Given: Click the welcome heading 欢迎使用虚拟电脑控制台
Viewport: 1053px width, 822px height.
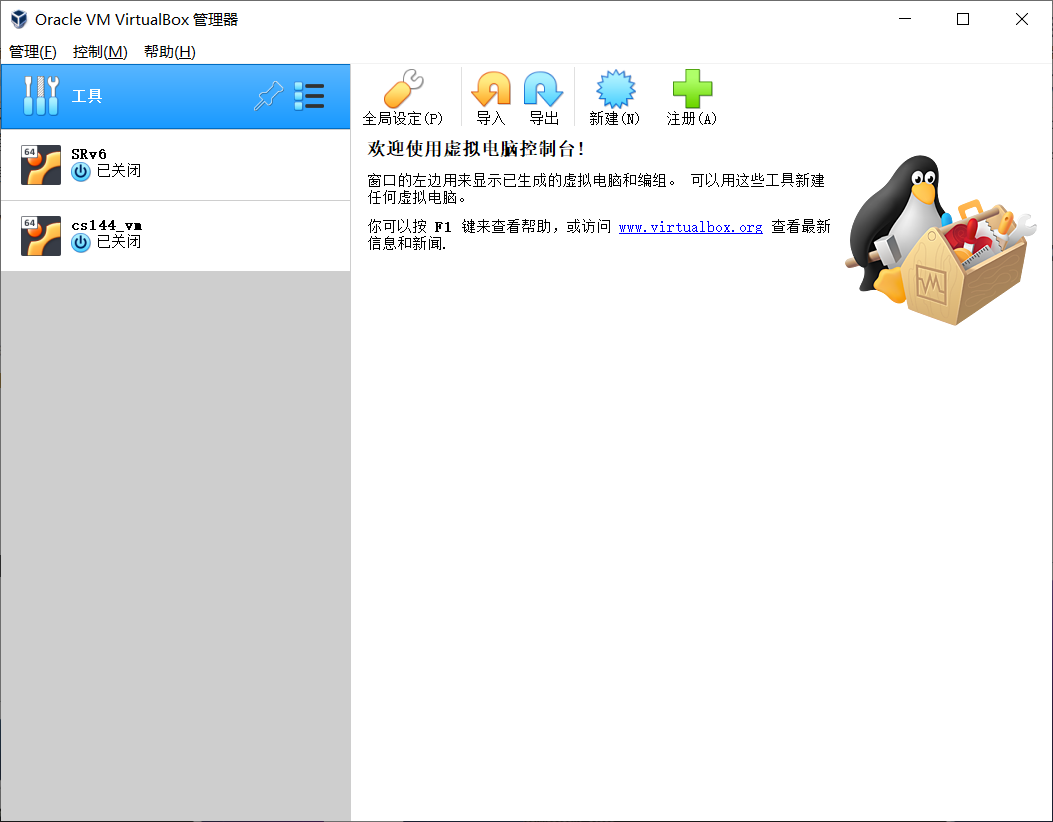Looking at the screenshot, I should [476, 148].
